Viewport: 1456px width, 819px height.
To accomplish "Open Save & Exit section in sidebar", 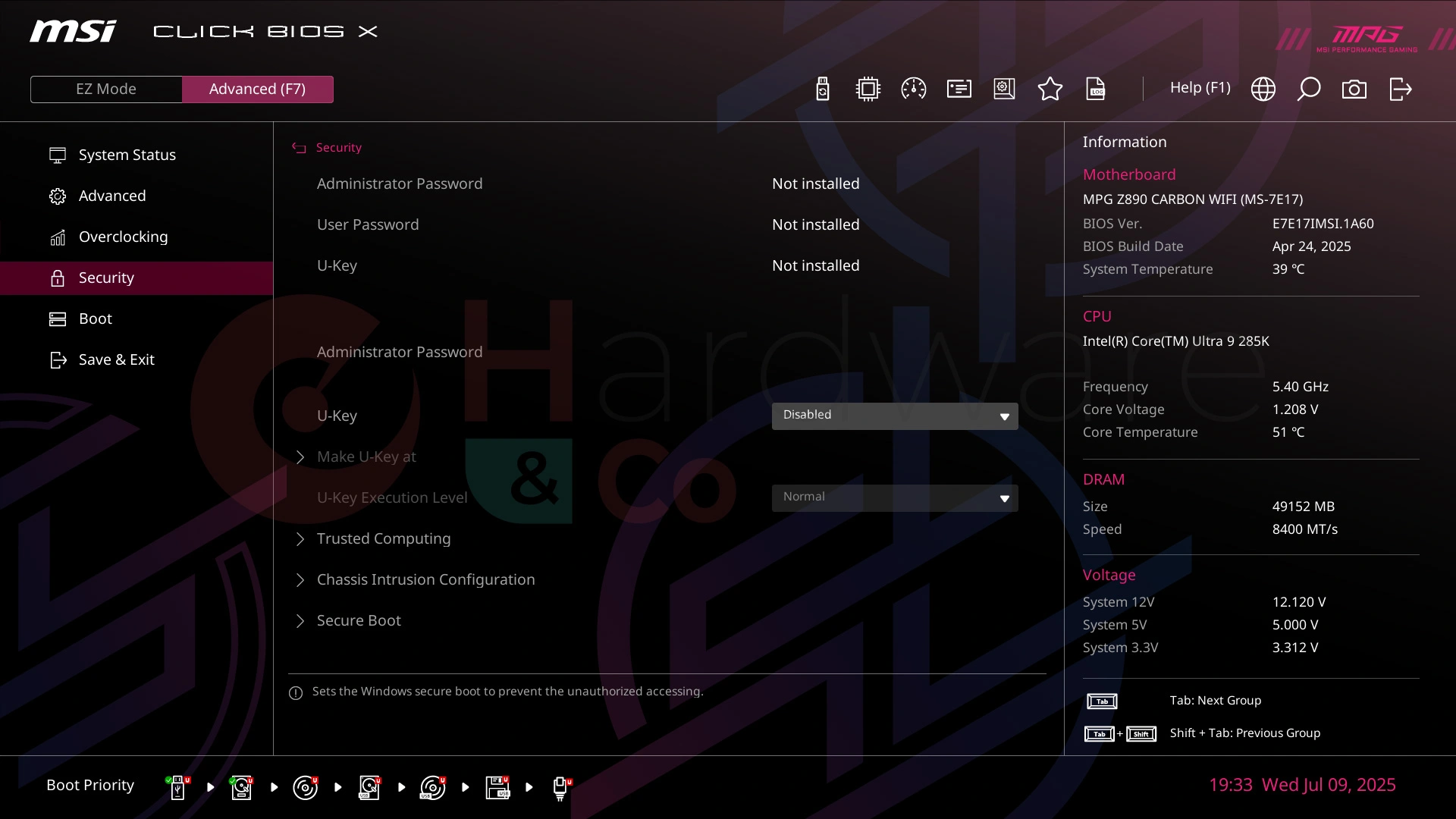I will (136, 359).
